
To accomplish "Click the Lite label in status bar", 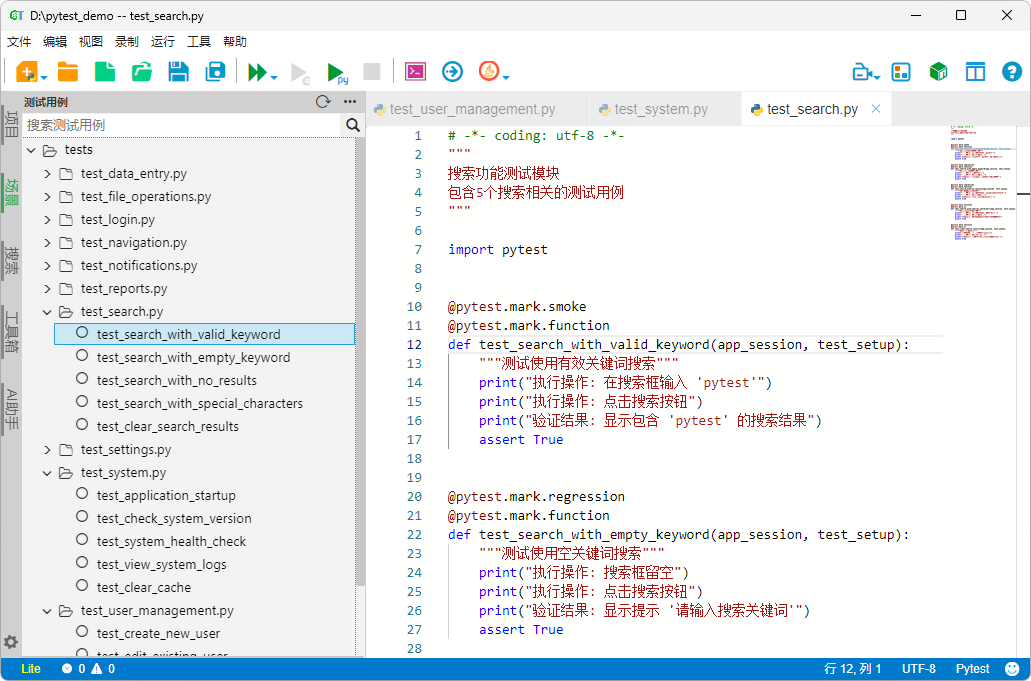I will [31, 668].
